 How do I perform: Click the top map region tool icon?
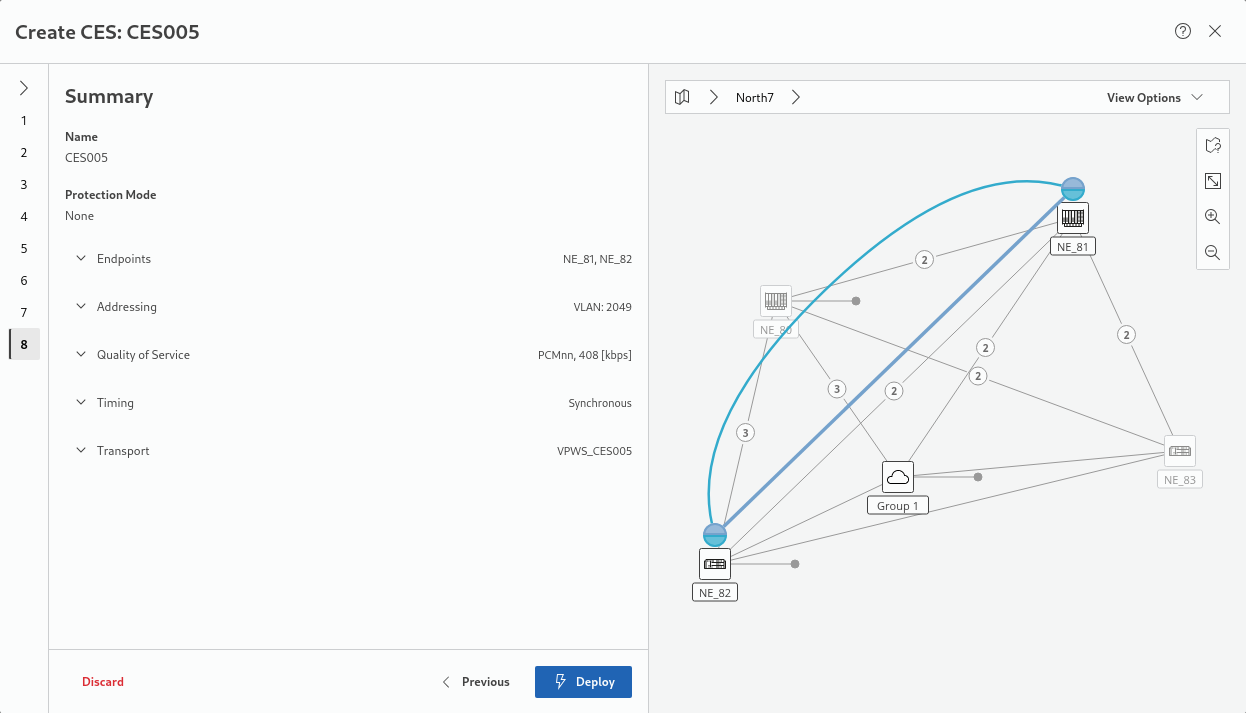pyautogui.click(x=1212, y=145)
